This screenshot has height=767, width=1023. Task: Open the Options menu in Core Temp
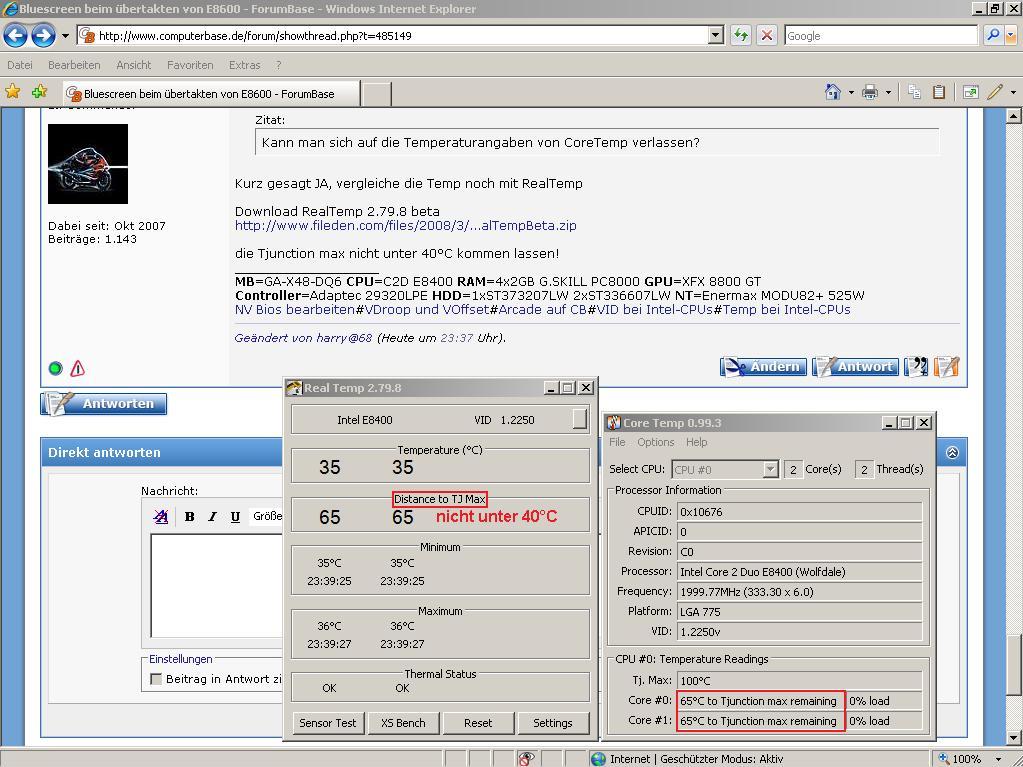(656, 442)
